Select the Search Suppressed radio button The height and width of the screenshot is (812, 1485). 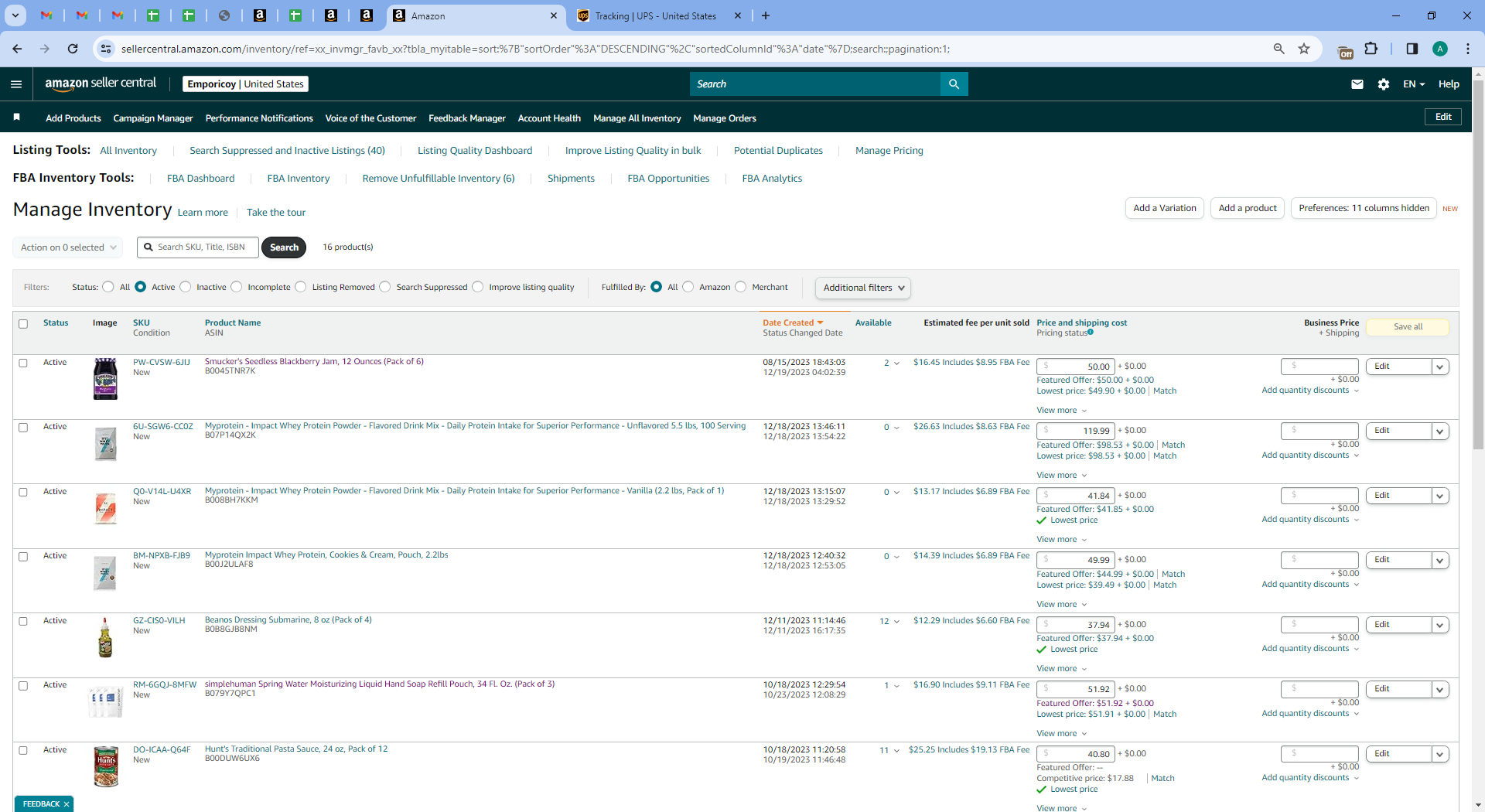point(385,287)
